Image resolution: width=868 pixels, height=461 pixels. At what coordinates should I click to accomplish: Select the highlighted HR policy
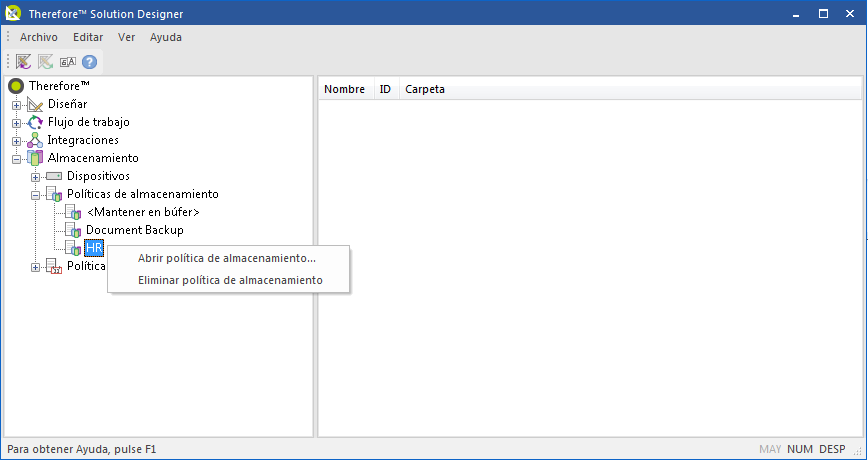pos(94,248)
